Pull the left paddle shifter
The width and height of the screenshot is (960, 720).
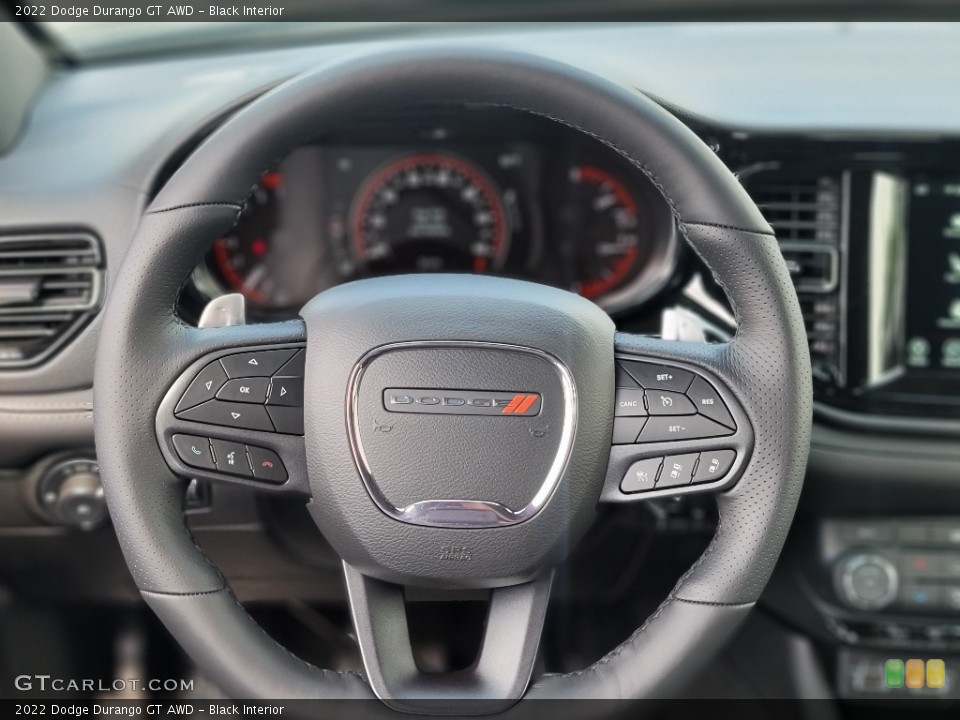222,310
